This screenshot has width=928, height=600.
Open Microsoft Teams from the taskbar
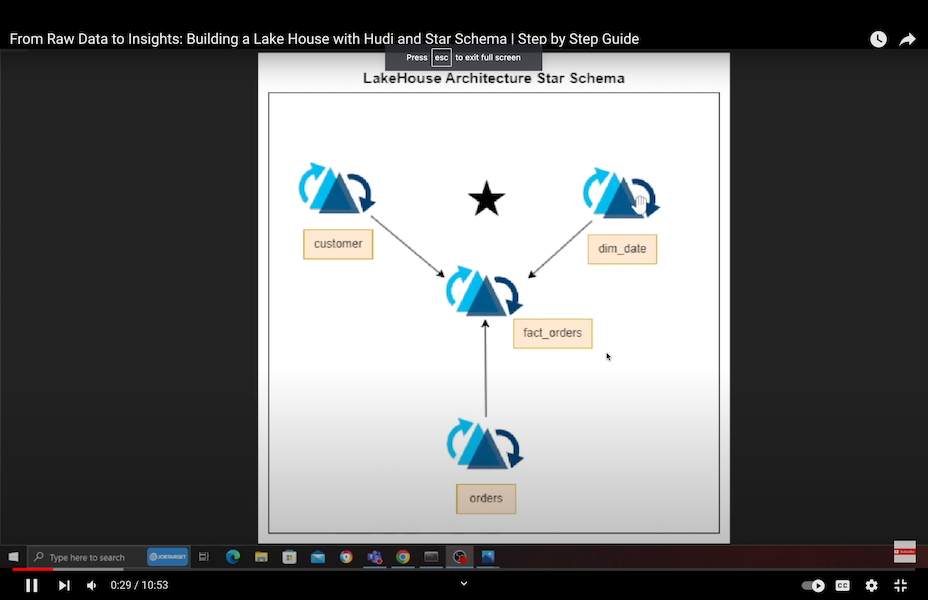click(375, 557)
